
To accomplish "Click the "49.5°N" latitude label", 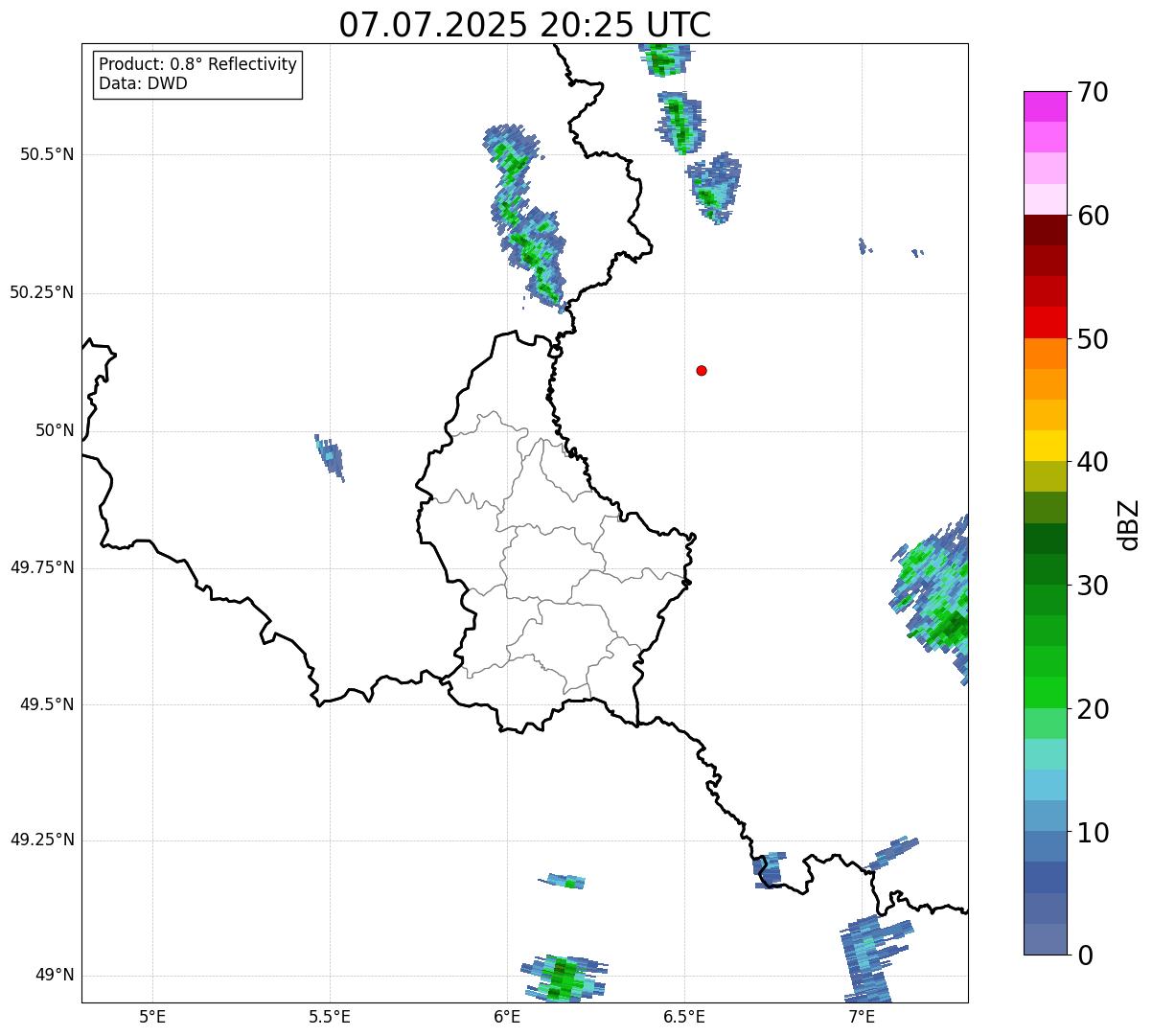I will (47, 704).
